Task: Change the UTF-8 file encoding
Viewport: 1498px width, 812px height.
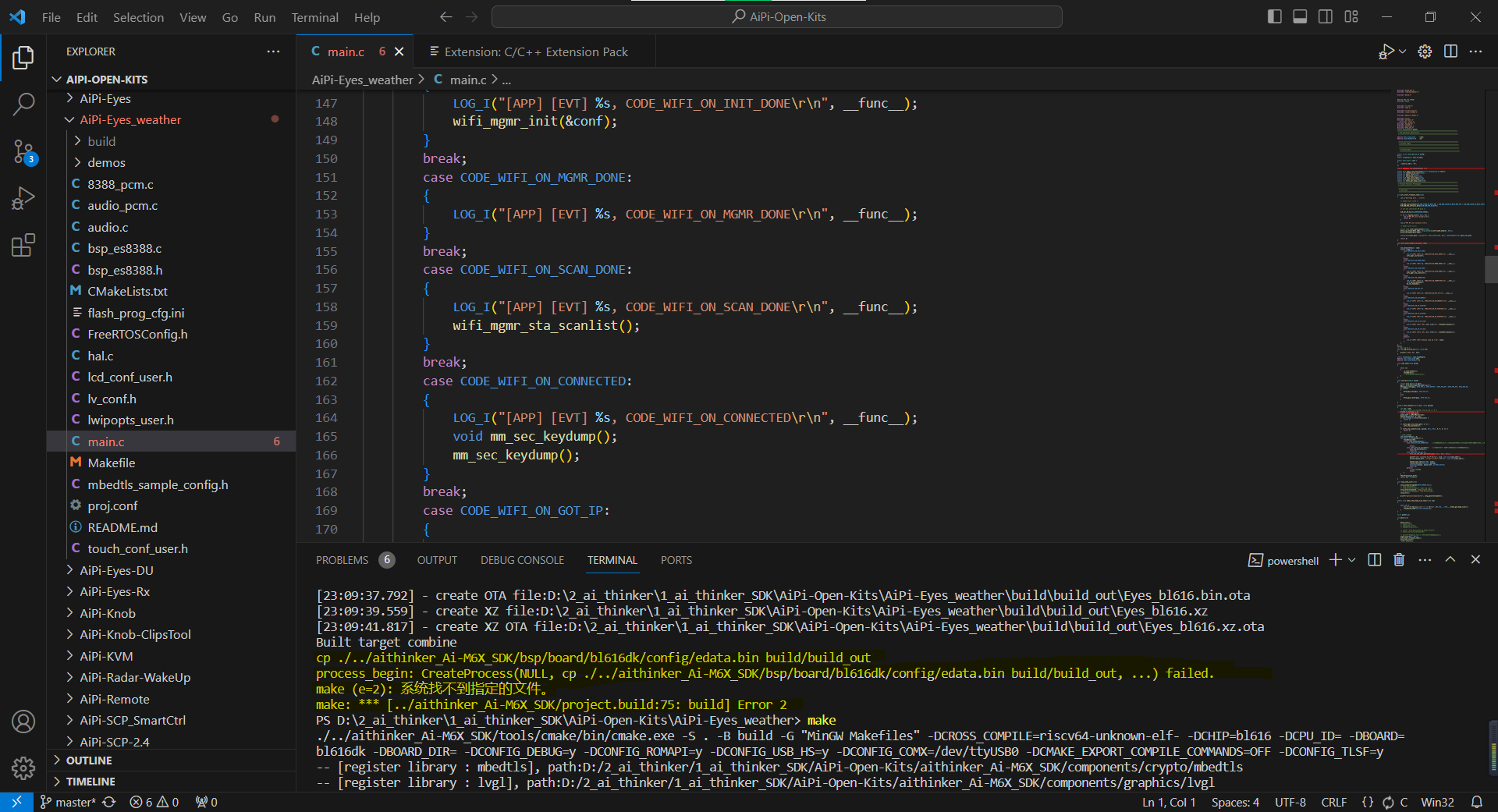Action: click(x=1290, y=802)
